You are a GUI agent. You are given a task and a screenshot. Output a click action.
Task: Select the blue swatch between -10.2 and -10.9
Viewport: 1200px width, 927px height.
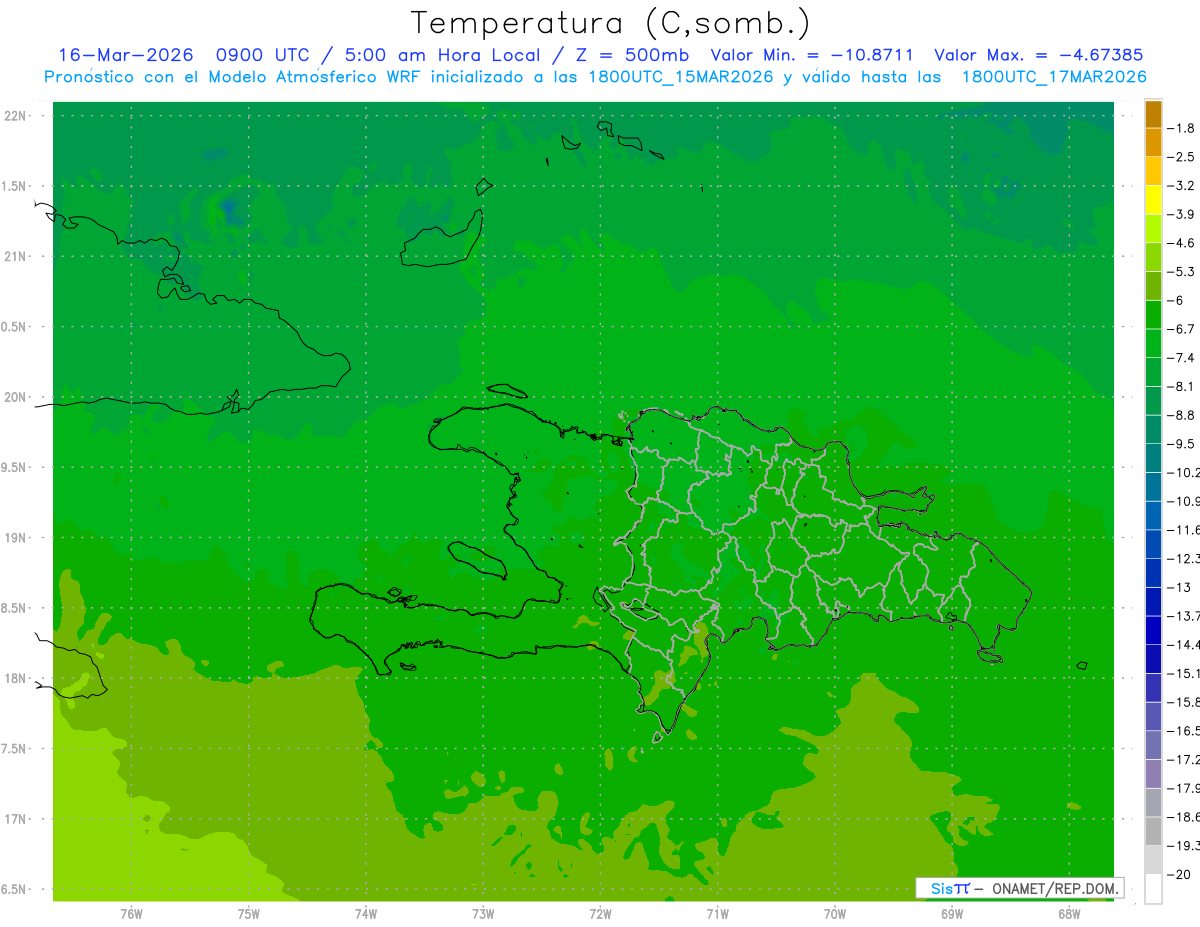click(1153, 487)
